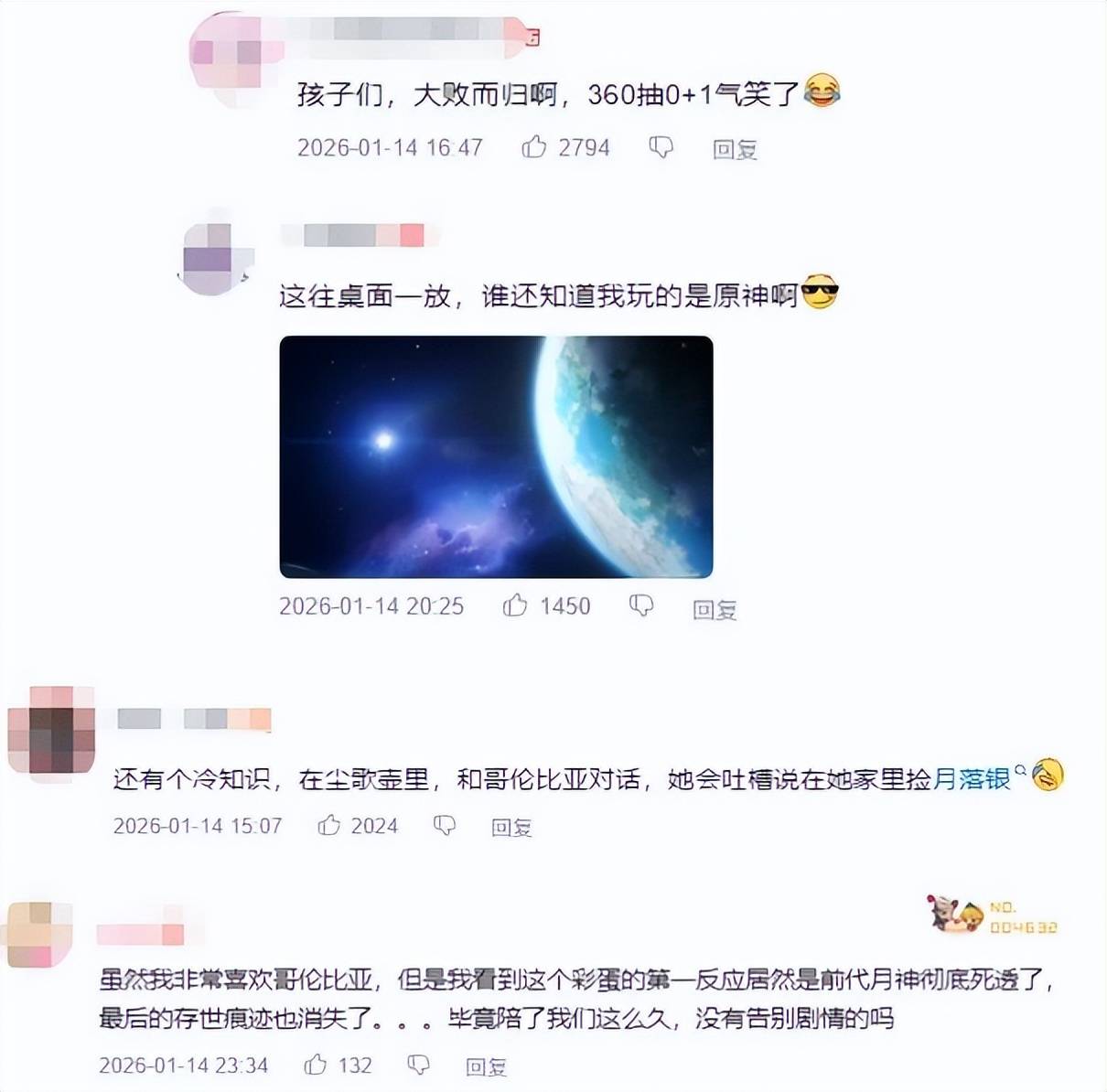Like the comment with 1450 likes
This screenshot has height=1092, width=1107.
click(515, 605)
